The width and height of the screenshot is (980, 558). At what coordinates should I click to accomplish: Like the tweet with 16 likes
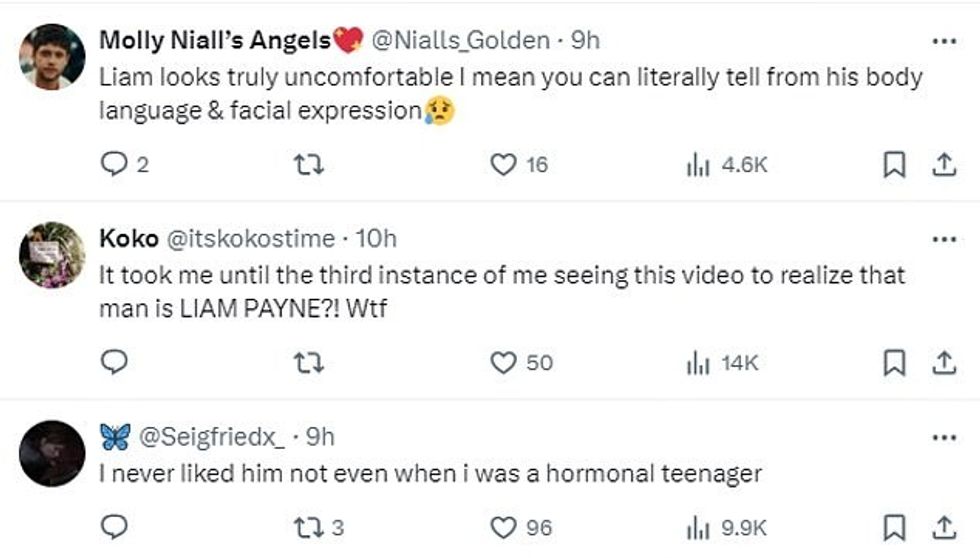pyautogui.click(x=503, y=165)
